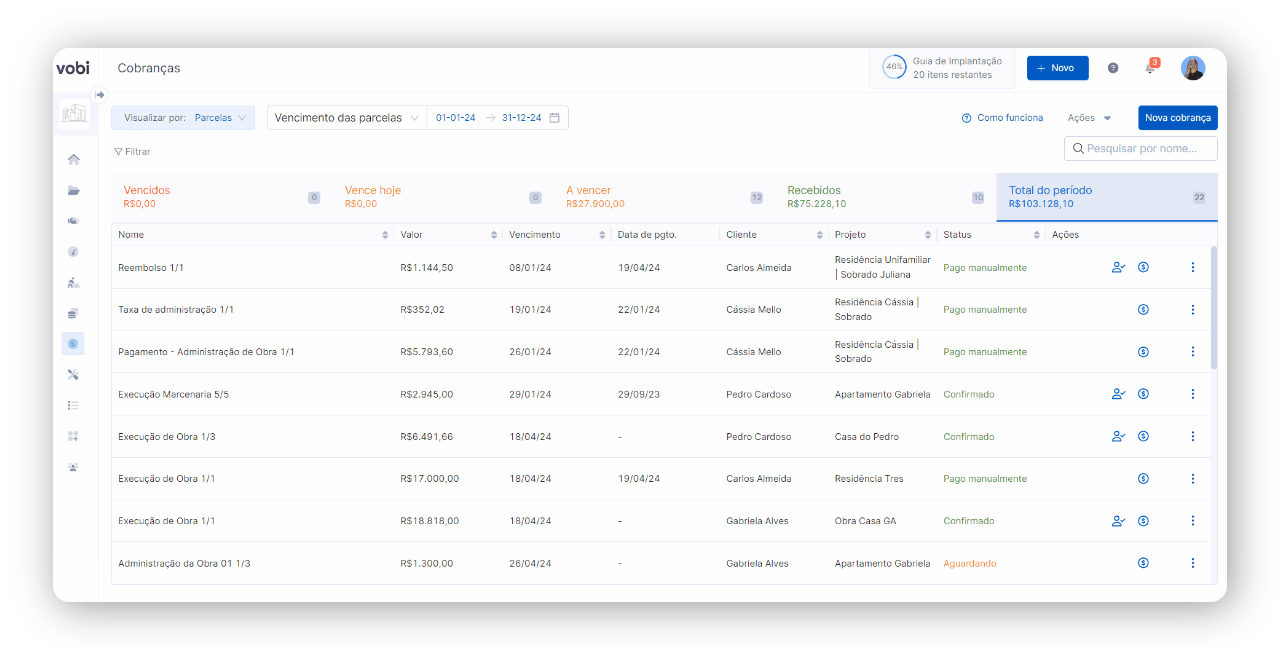Open three-dot menu for Pagamento - Administração de Obra
Screen dimensions: 1280x650
(x=1193, y=352)
